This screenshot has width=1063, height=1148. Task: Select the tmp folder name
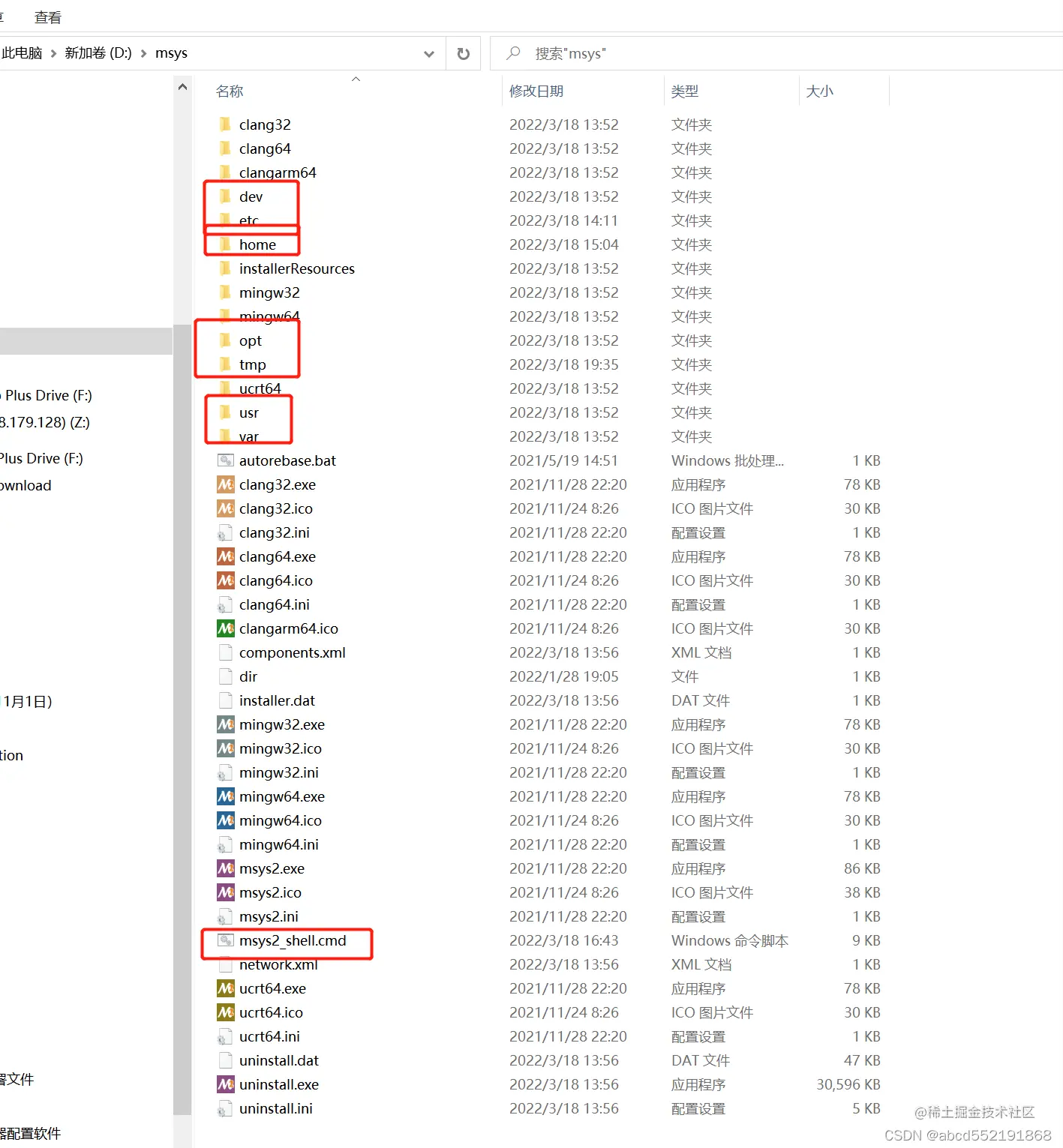tap(253, 364)
